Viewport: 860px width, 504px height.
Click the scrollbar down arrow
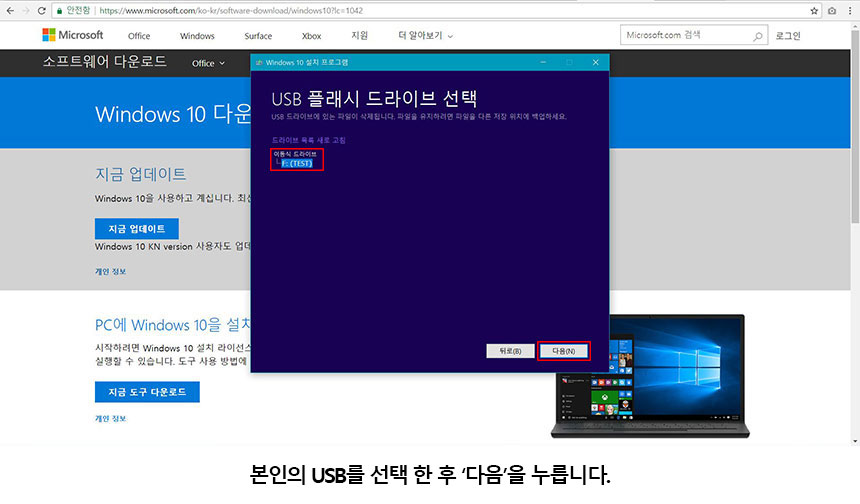point(855,441)
